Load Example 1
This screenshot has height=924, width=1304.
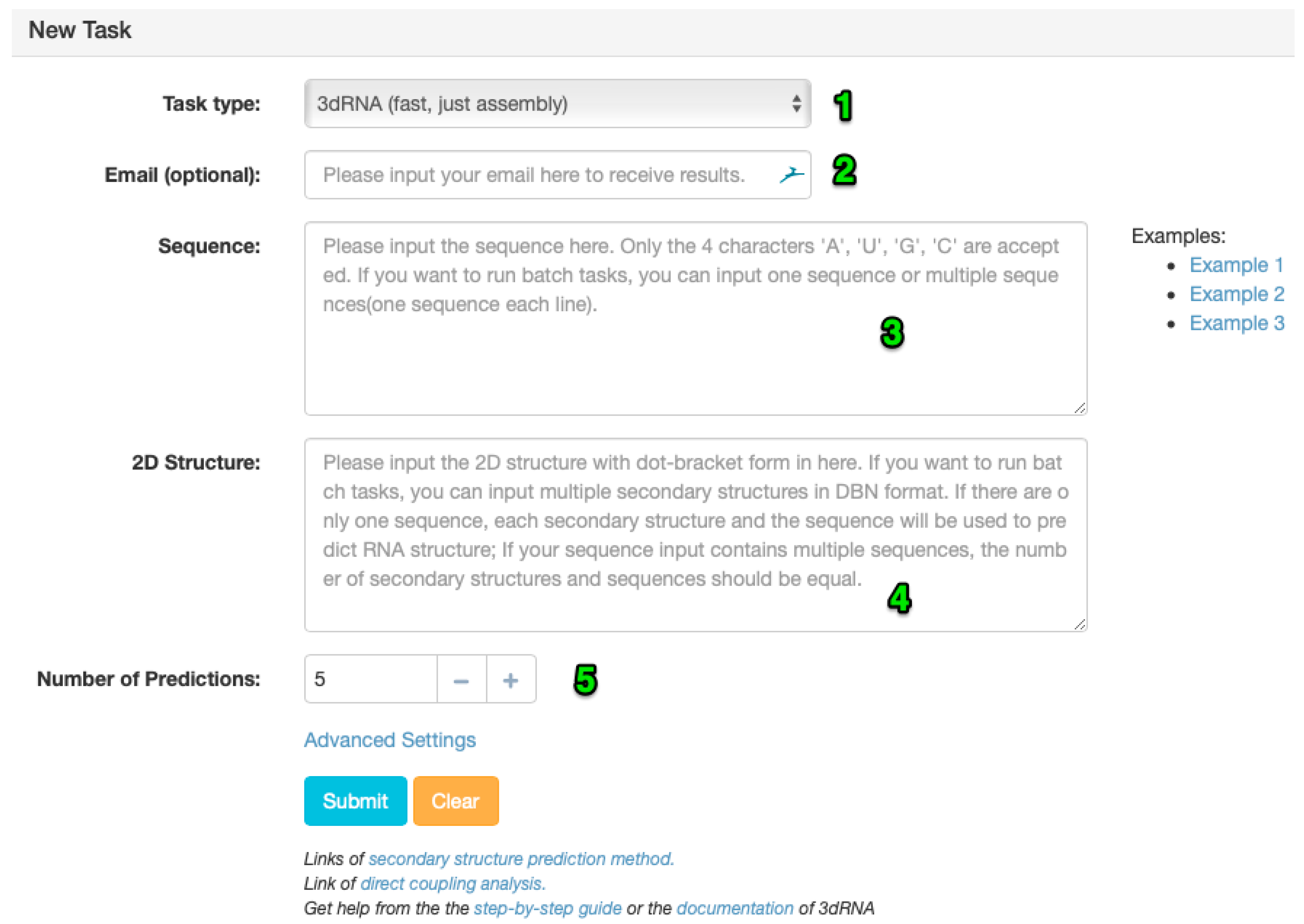click(1236, 265)
